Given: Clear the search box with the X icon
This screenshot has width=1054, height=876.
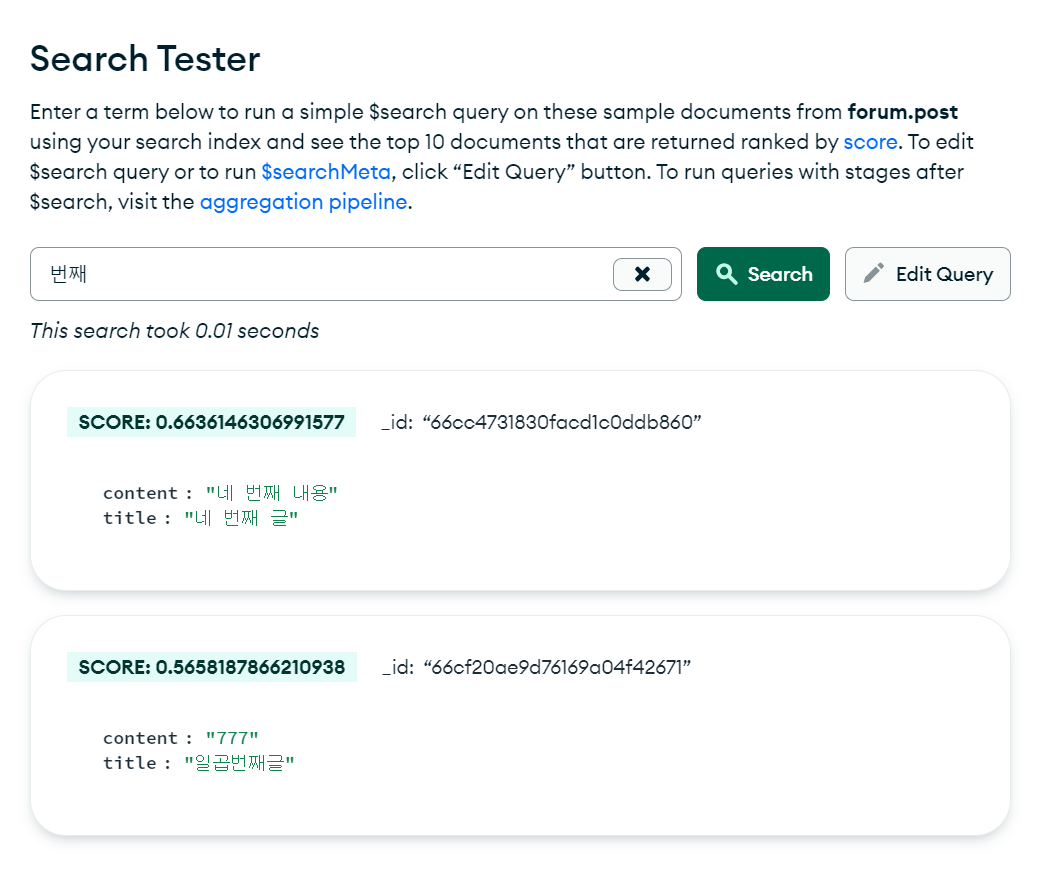Looking at the screenshot, I should coord(642,274).
